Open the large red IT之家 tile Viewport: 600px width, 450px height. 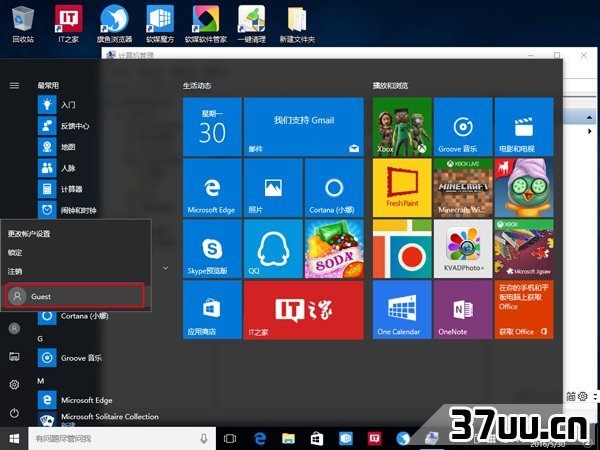(304, 310)
